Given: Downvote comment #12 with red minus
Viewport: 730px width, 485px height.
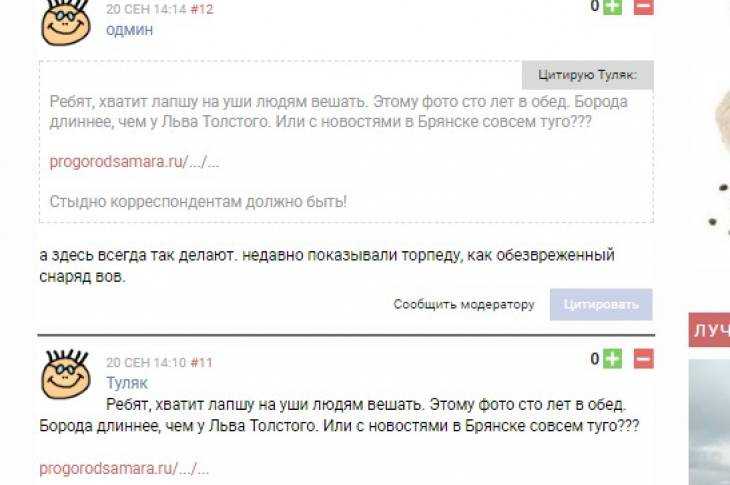Looking at the screenshot, I should coord(644,7).
